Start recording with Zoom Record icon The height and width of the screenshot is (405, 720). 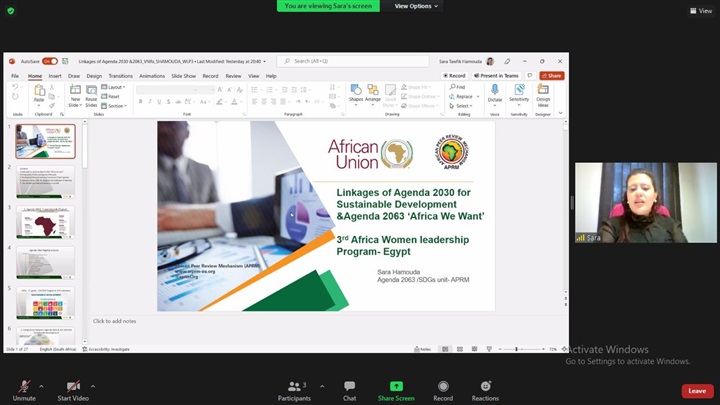[x=443, y=386]
